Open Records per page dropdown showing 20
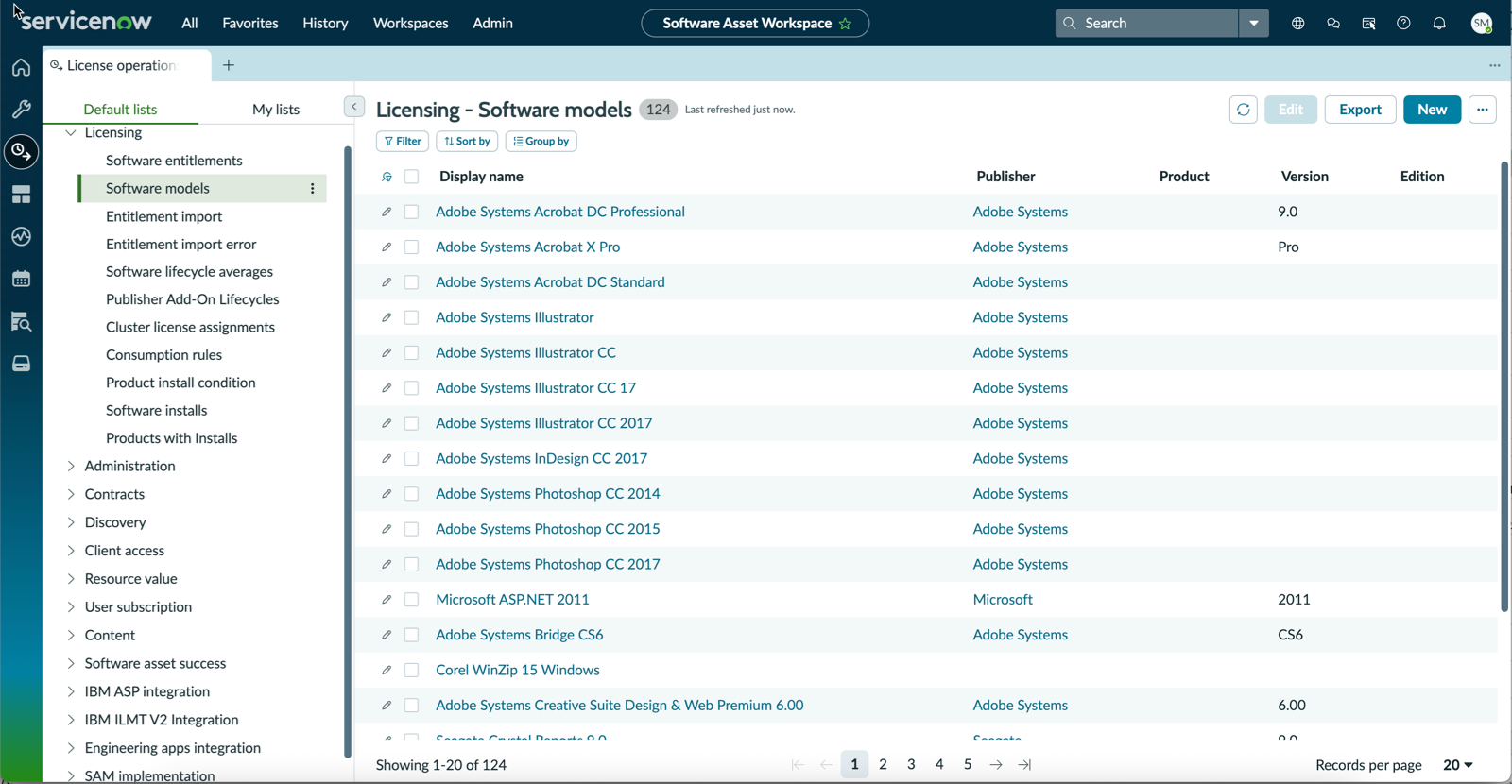 1458,765
